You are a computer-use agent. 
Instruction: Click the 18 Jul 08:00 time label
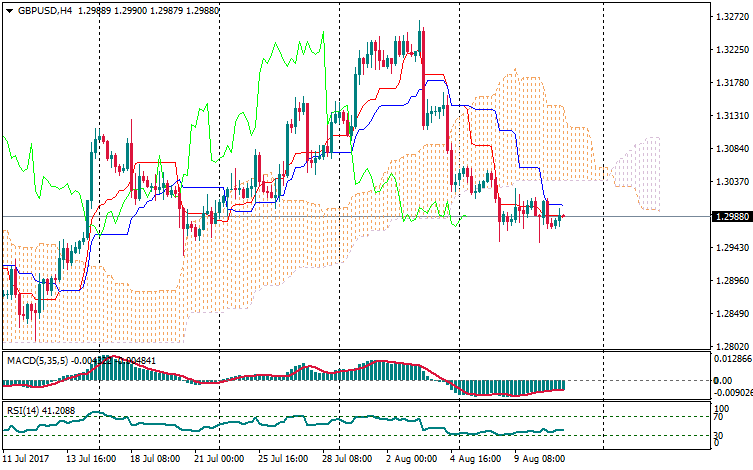pos(156,459)
